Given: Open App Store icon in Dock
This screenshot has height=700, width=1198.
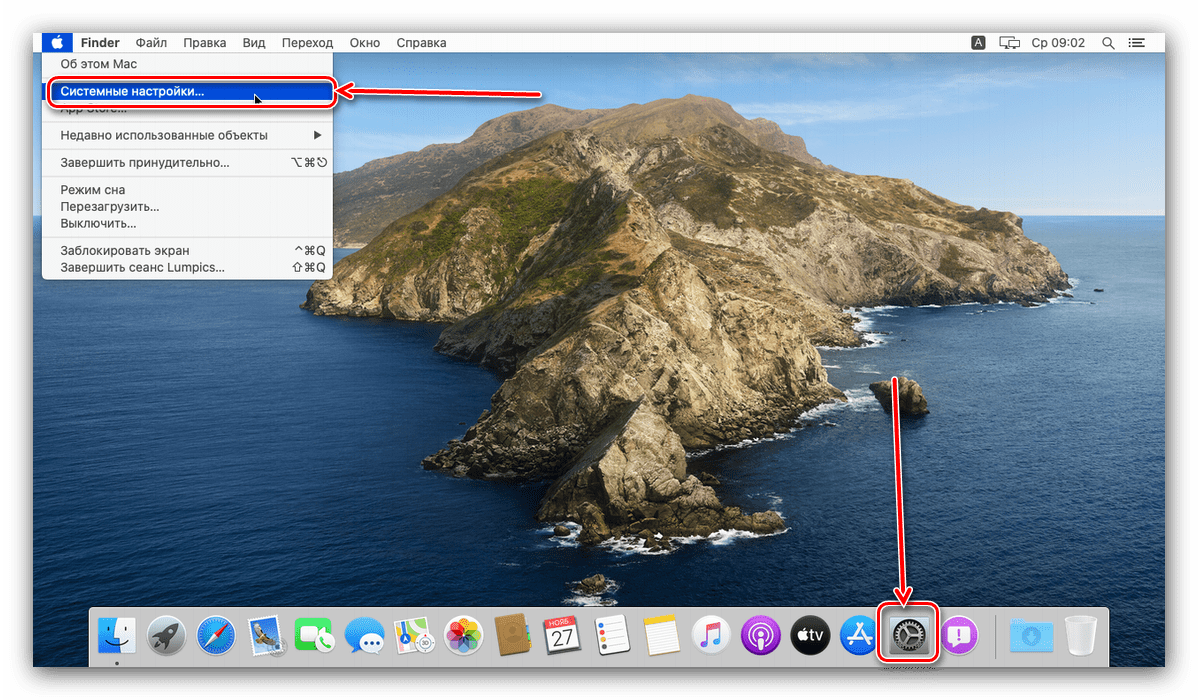Looking at the screenshot, I should 859,635.
